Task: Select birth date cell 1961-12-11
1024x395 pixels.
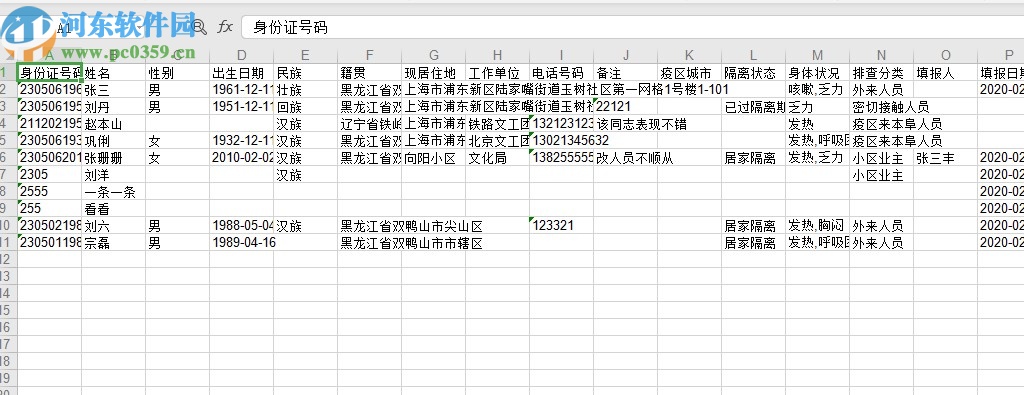Action: (242, 89)
